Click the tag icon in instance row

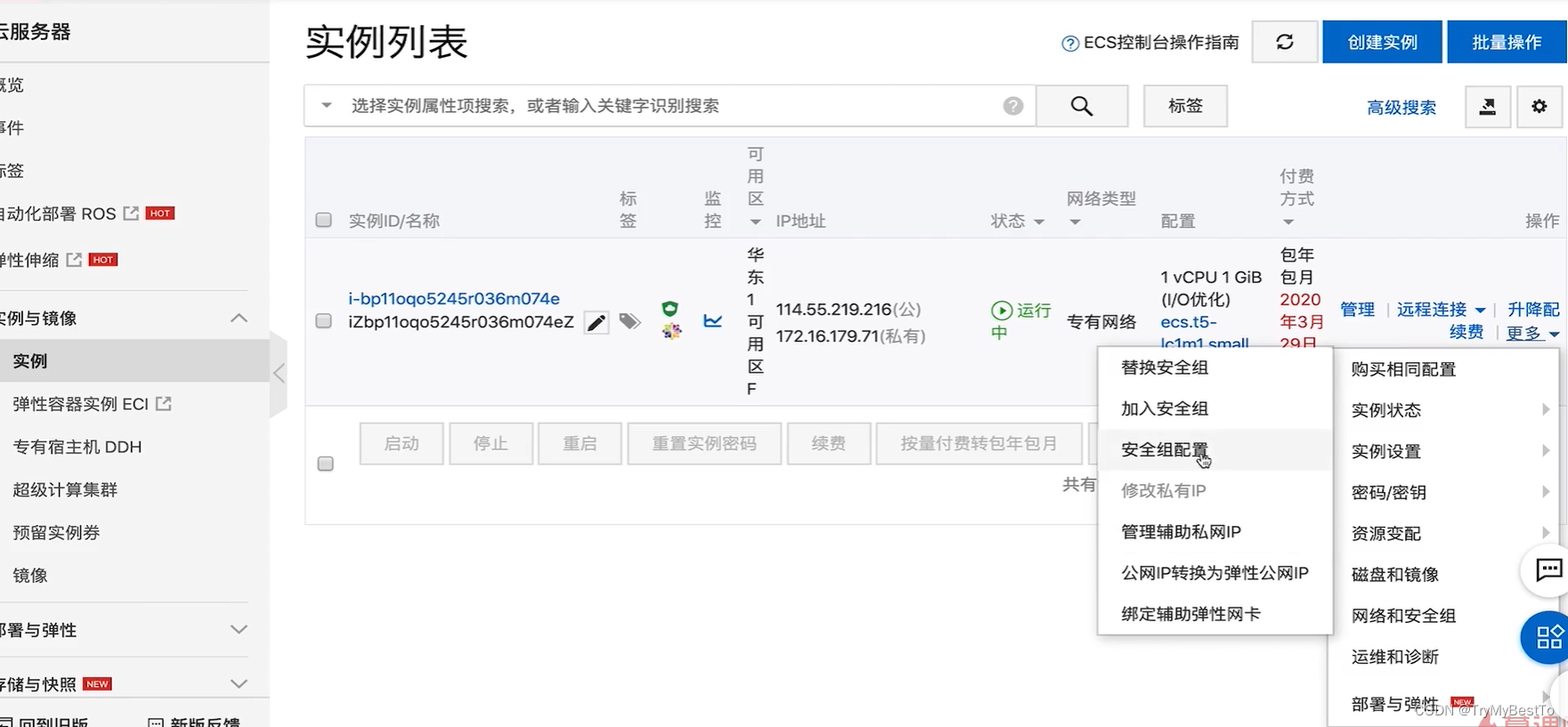pos(630,321)
